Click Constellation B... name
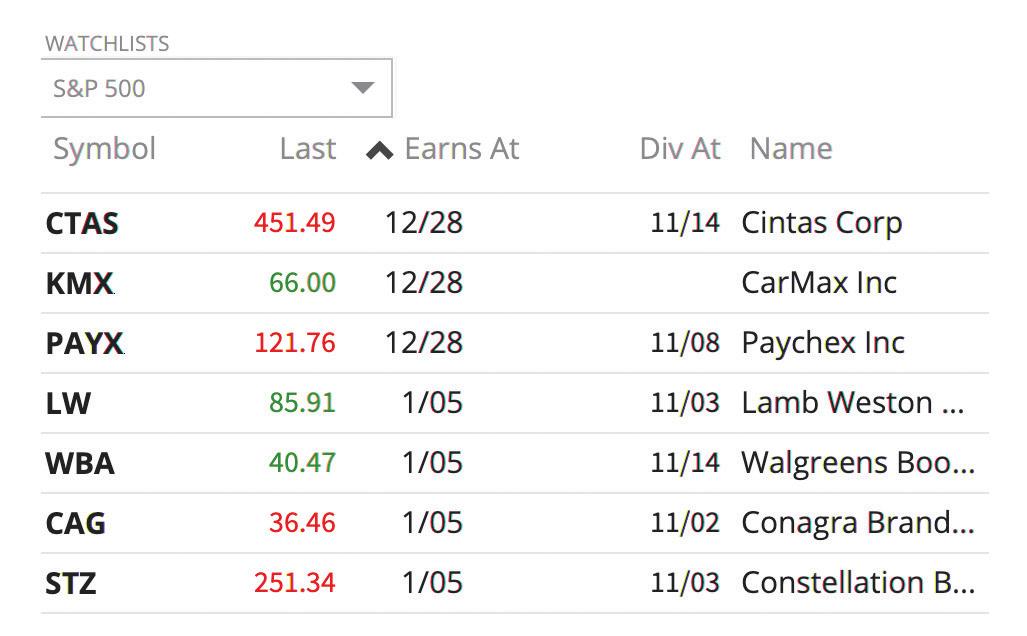 pos(858,583)
